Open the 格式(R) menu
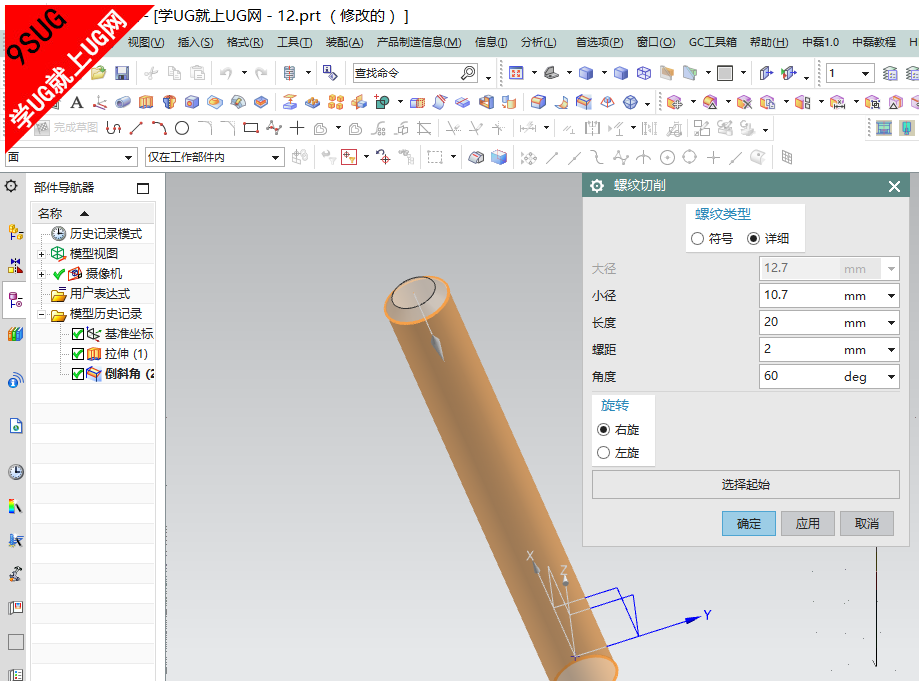 coord(245,42)
